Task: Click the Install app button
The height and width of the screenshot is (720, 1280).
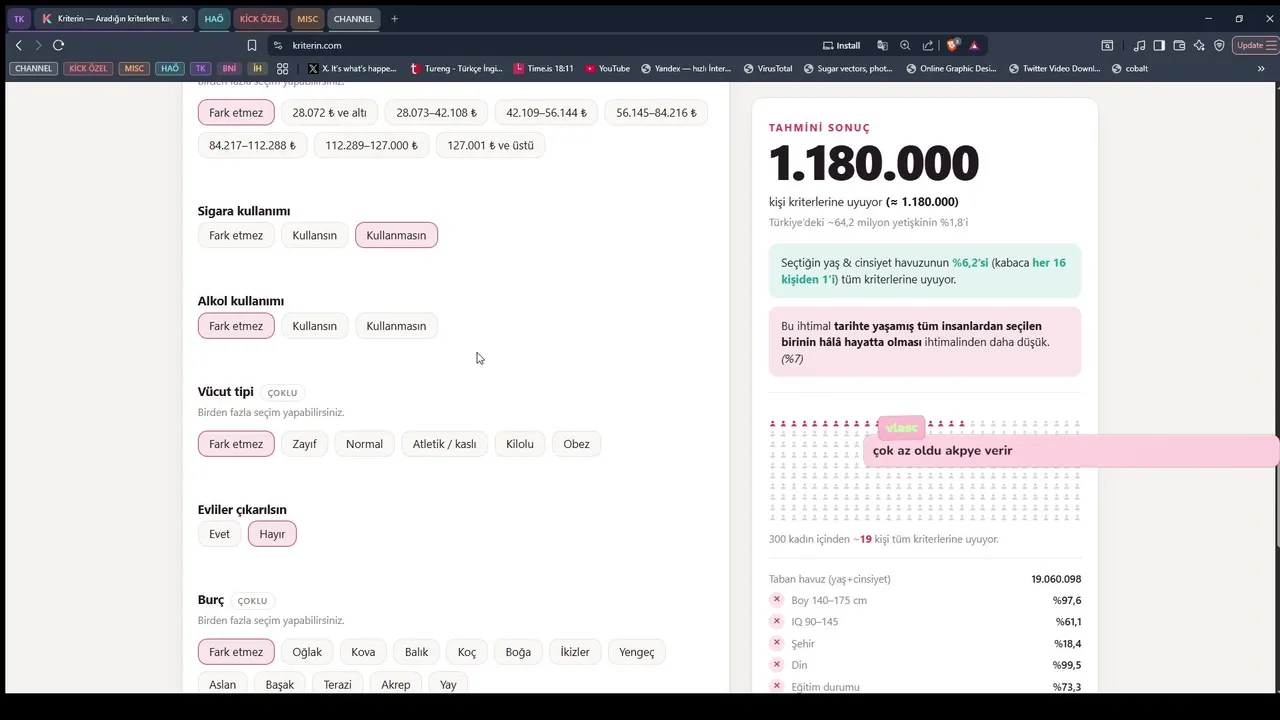Action: 841,45
